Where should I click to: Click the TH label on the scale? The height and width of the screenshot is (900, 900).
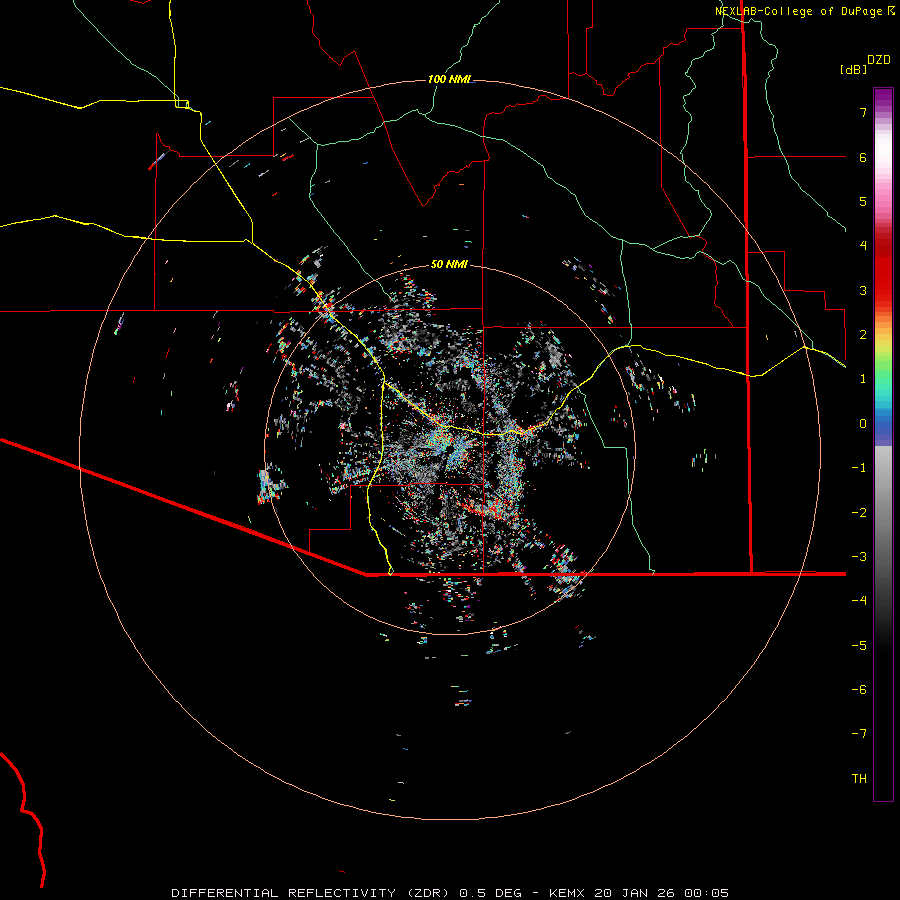tap(859, 778)
